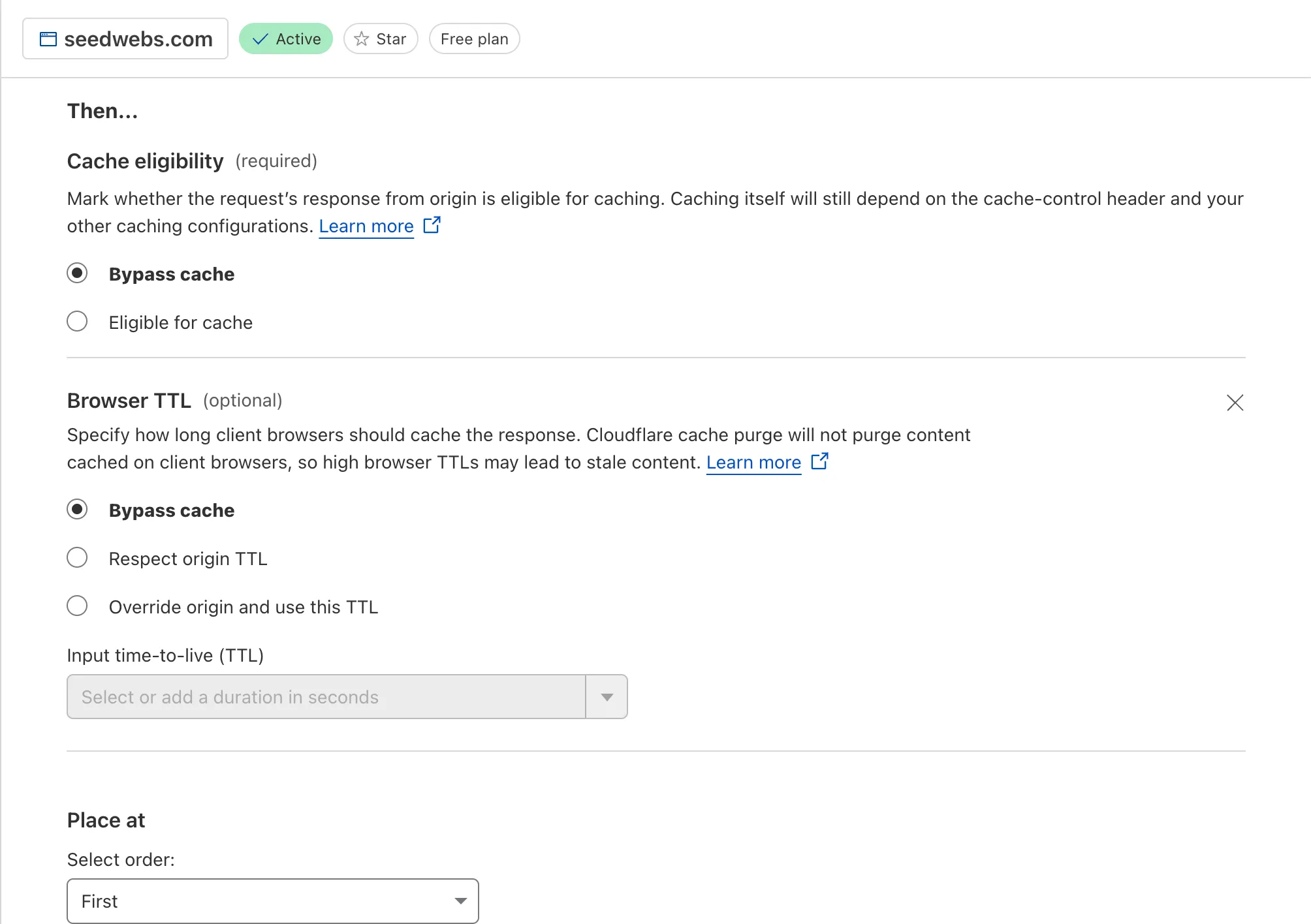Click the external link icon next to Cache eligibility Learn more

[x=431, y=225]
